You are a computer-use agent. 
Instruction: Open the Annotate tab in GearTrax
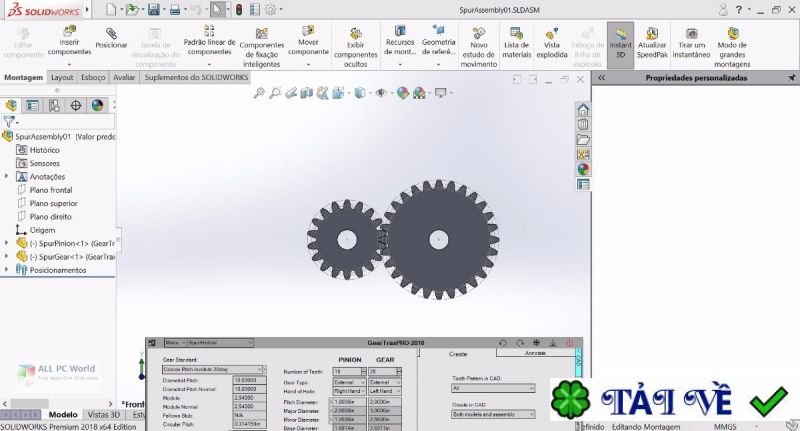(535, 353)
